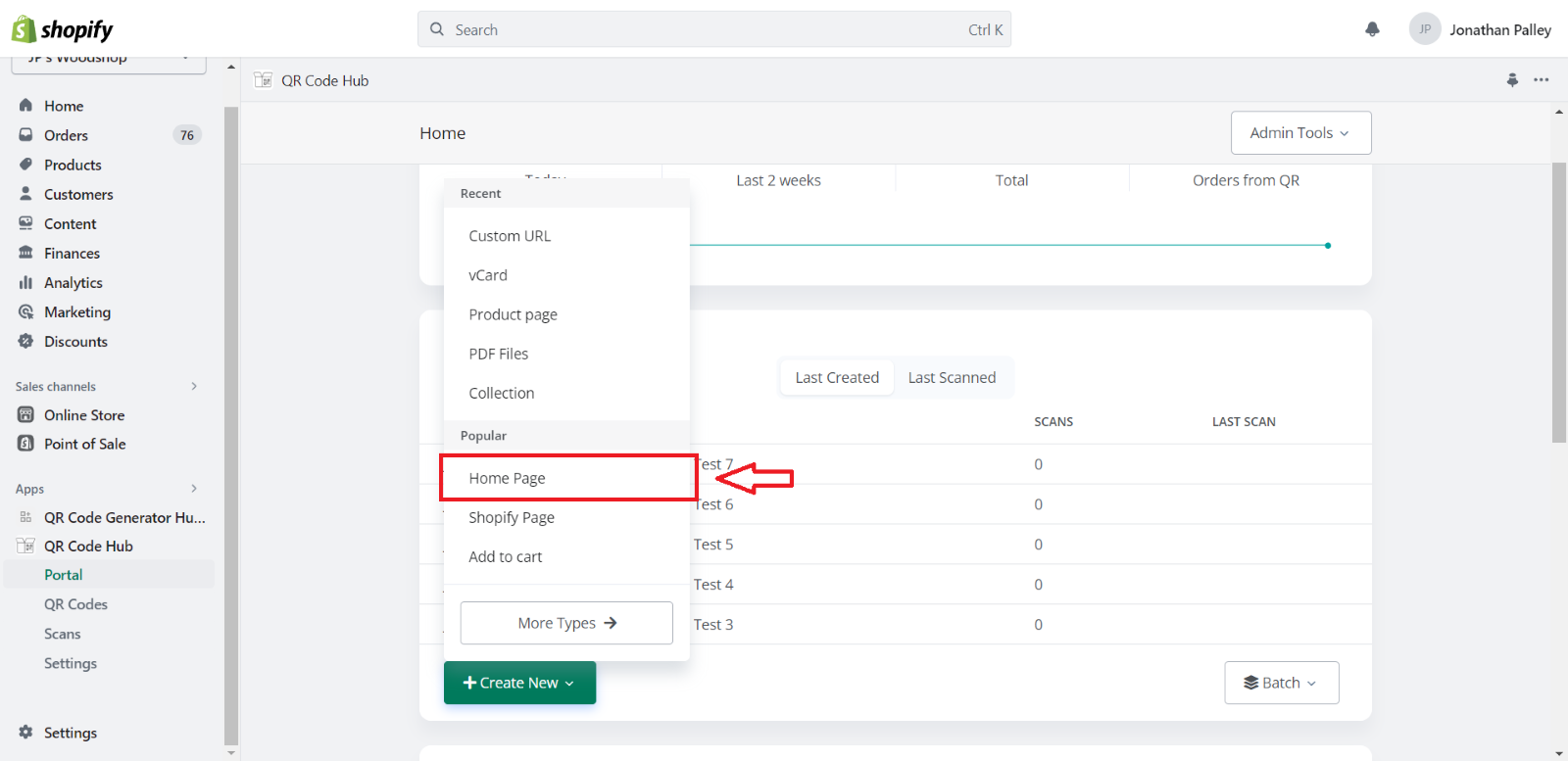Click the chart line end data point
Viewport: 1568px width, 761px height.
click(1328, 246)
